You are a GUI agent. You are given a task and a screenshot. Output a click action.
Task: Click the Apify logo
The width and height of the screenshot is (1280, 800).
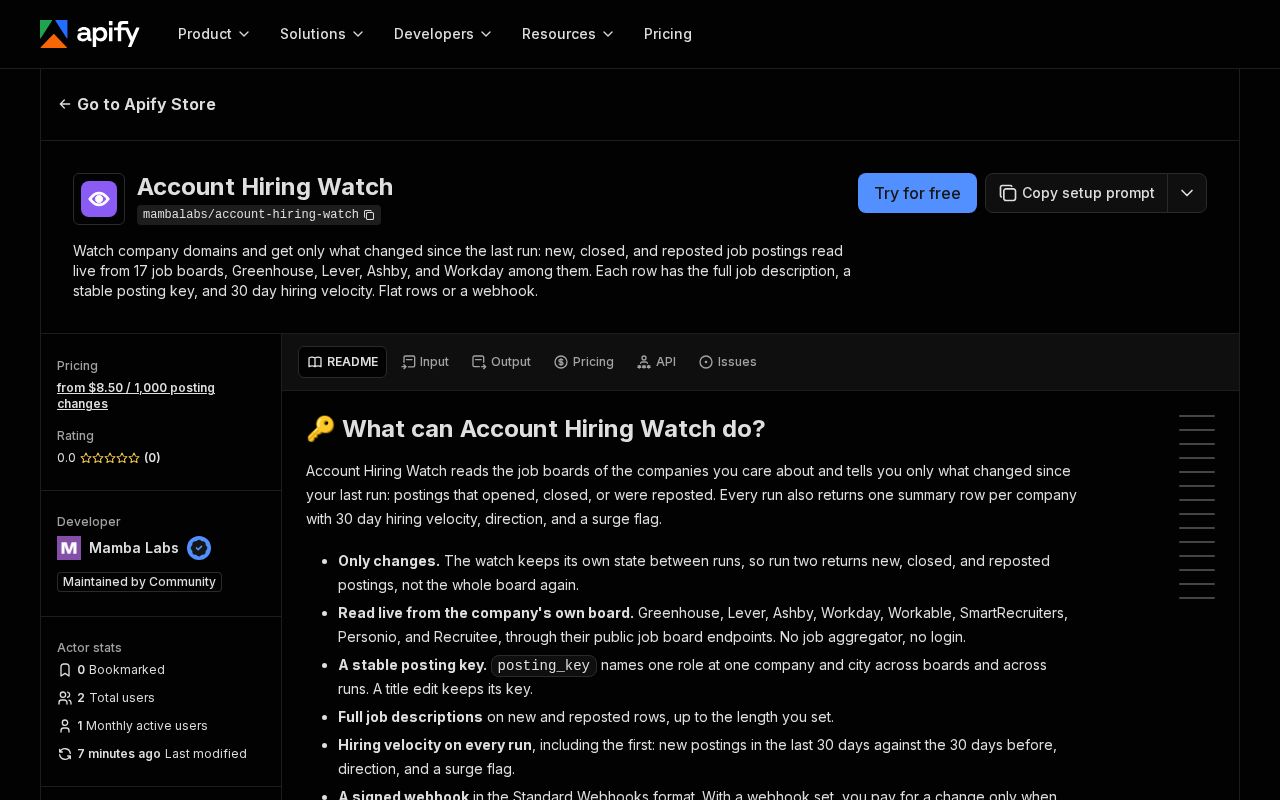[x=90, y=34]
